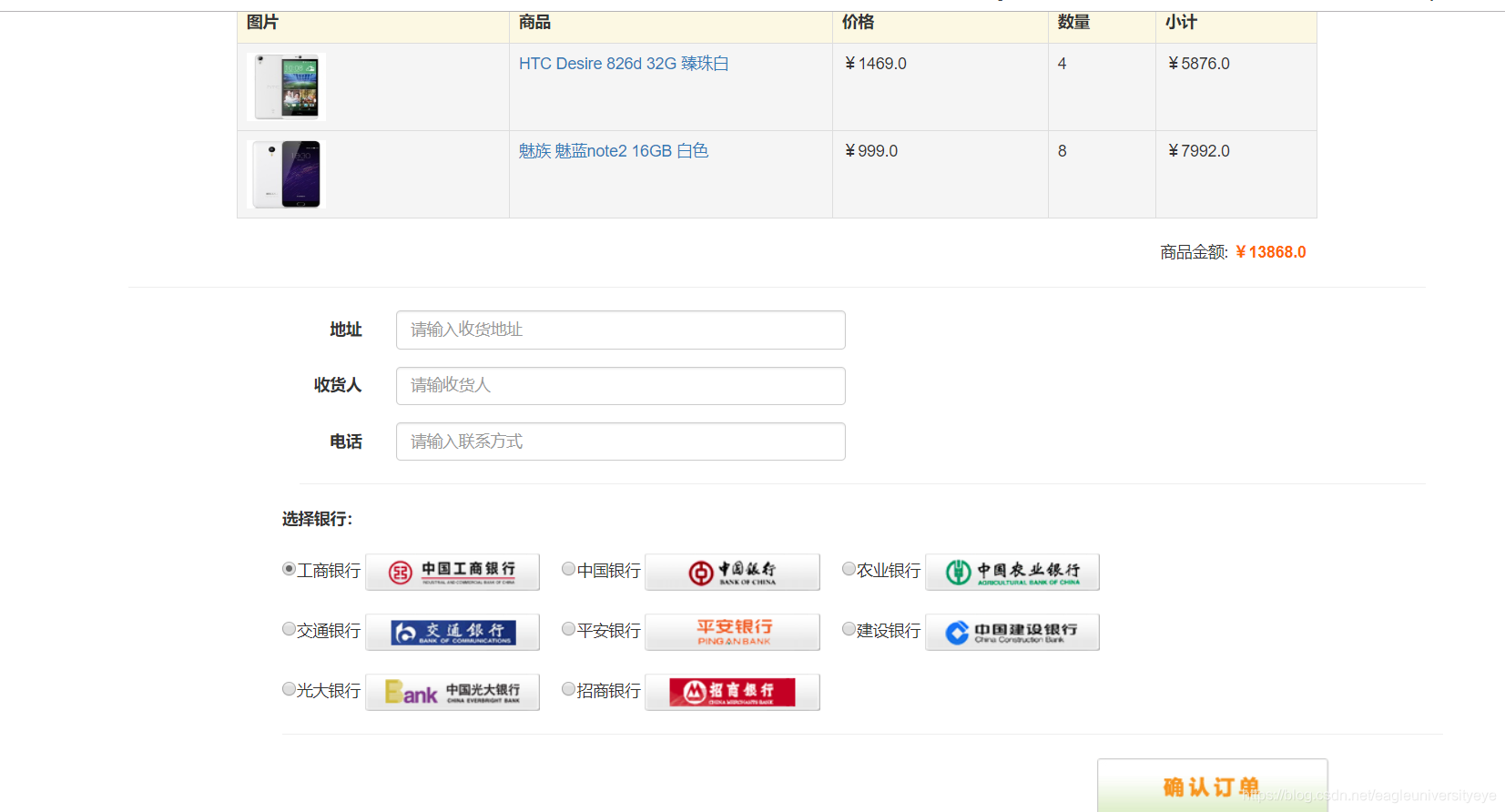
Task: Click the 商品 column header
Action: click(534, 22)
